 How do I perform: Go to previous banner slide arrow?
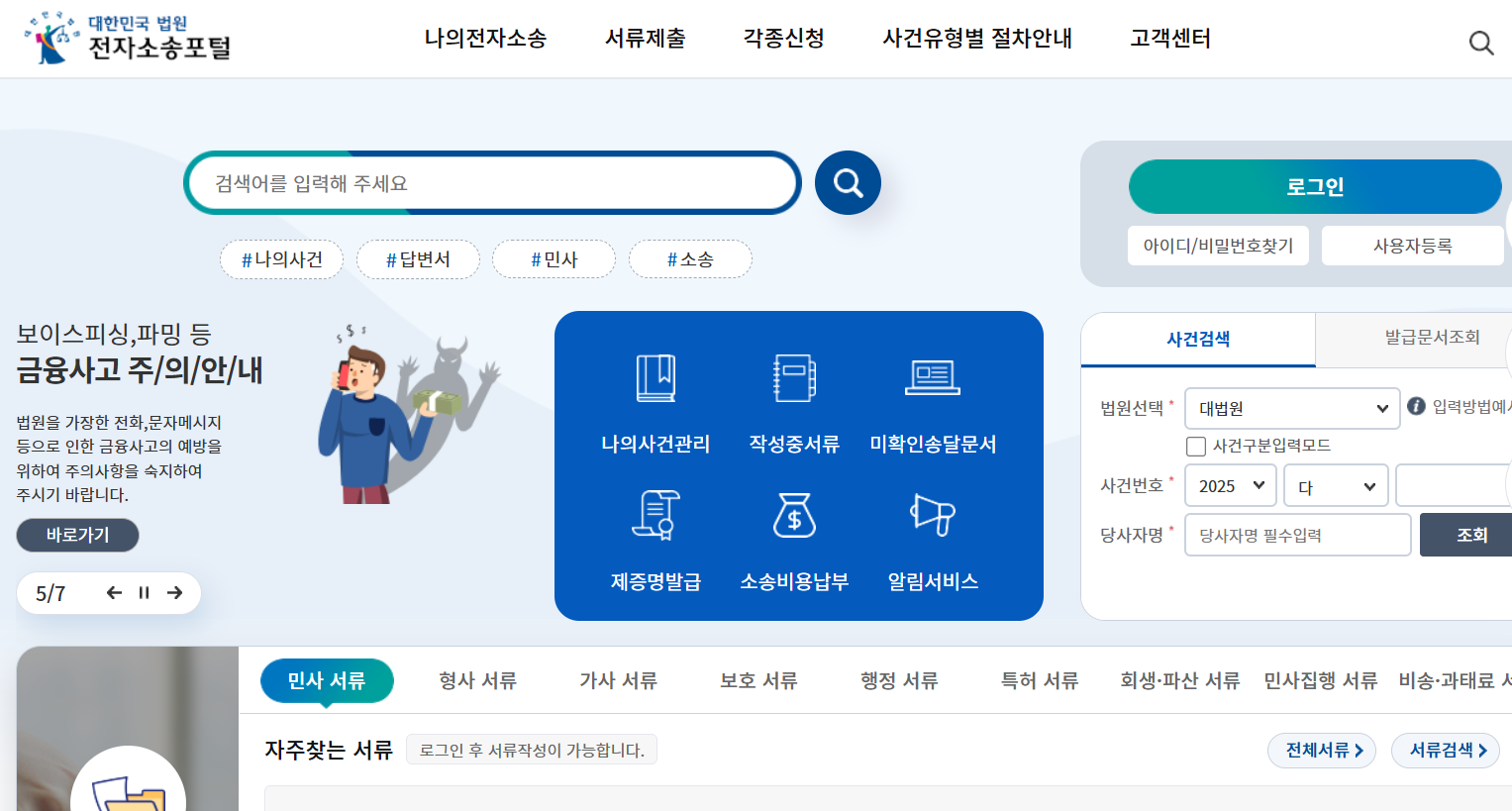[x=114, y=592]
